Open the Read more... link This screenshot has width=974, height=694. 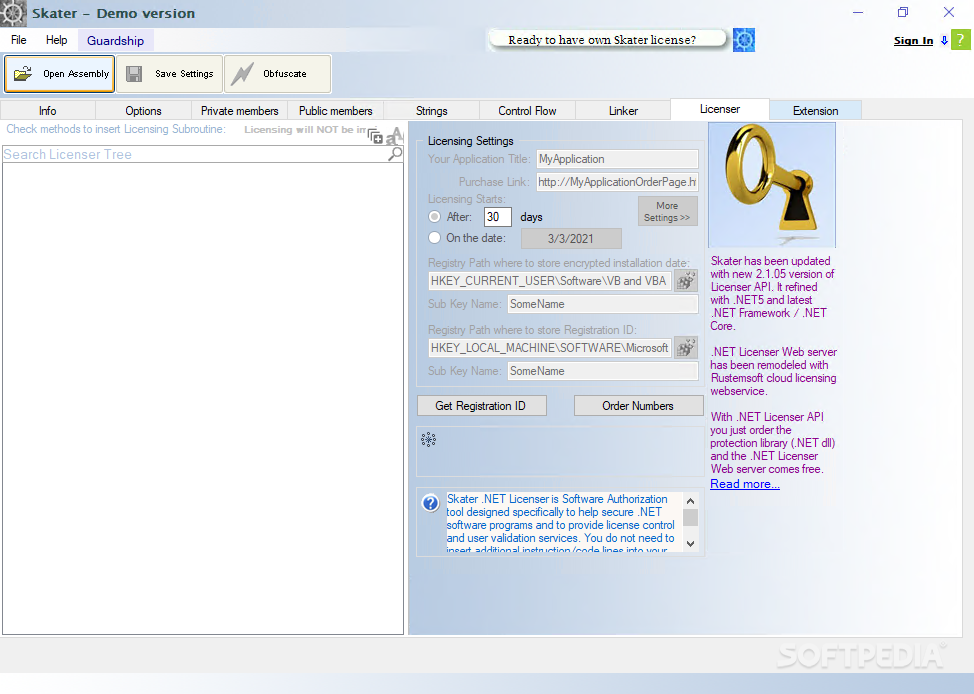745,484
